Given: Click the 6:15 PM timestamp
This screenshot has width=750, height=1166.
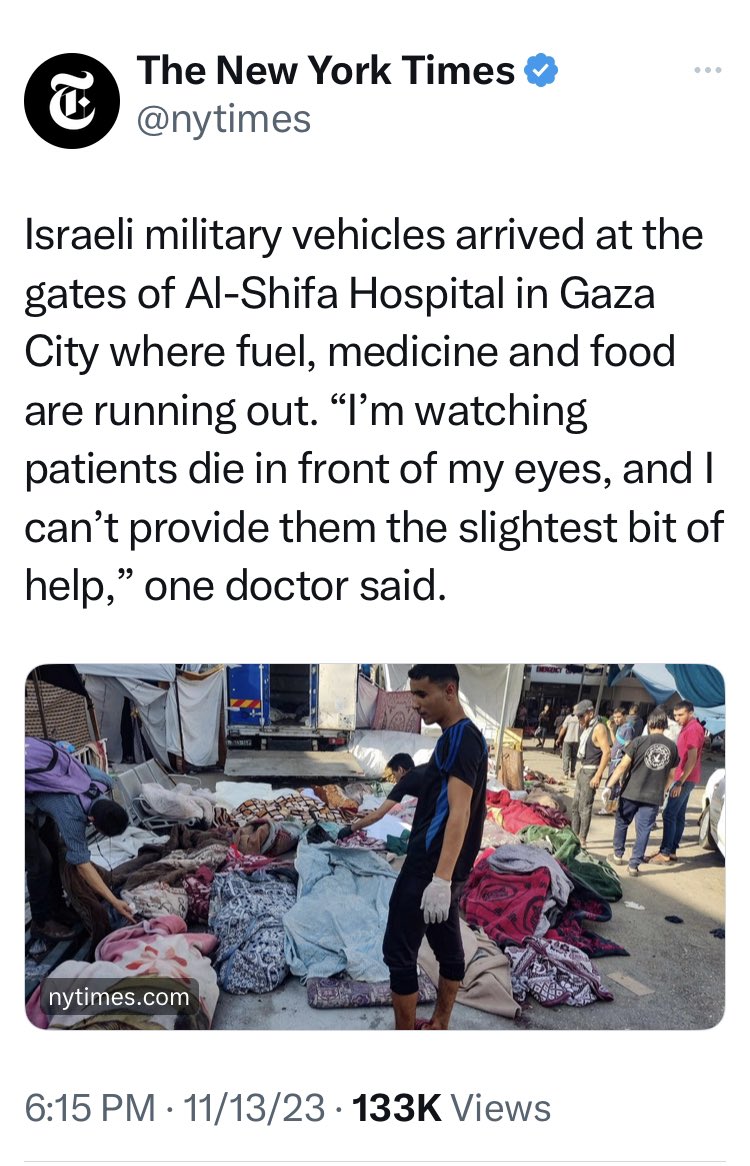Looking at the screenshot, I should (x=90, y=1108).
